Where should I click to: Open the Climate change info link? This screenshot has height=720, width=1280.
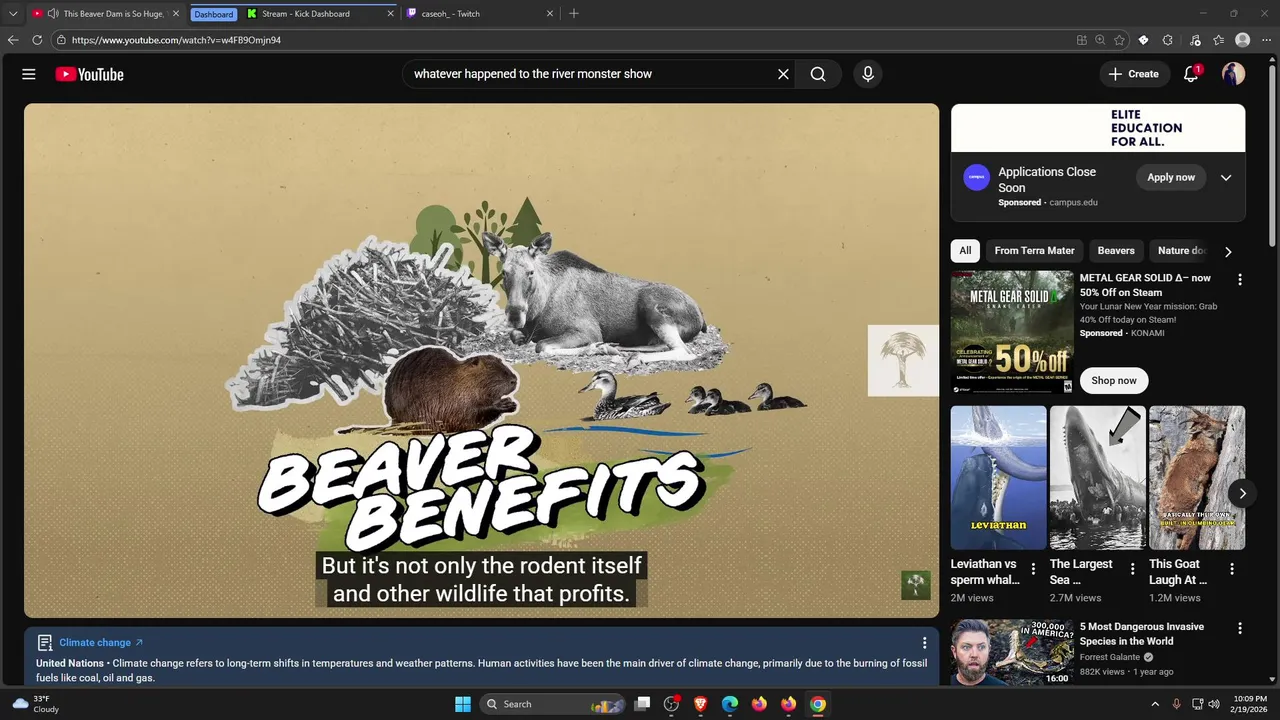[x=101, y=643]
